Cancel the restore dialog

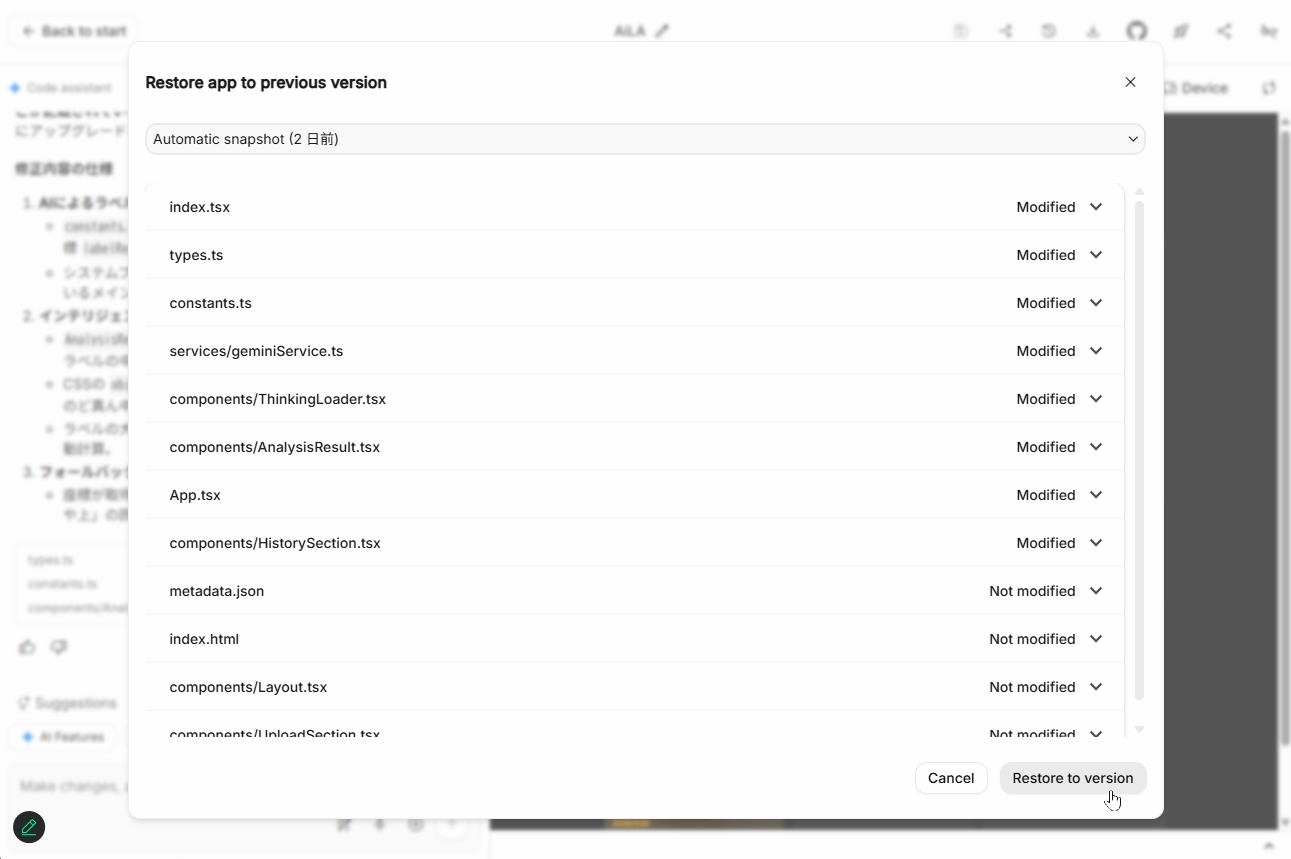[x=950, y=778]
